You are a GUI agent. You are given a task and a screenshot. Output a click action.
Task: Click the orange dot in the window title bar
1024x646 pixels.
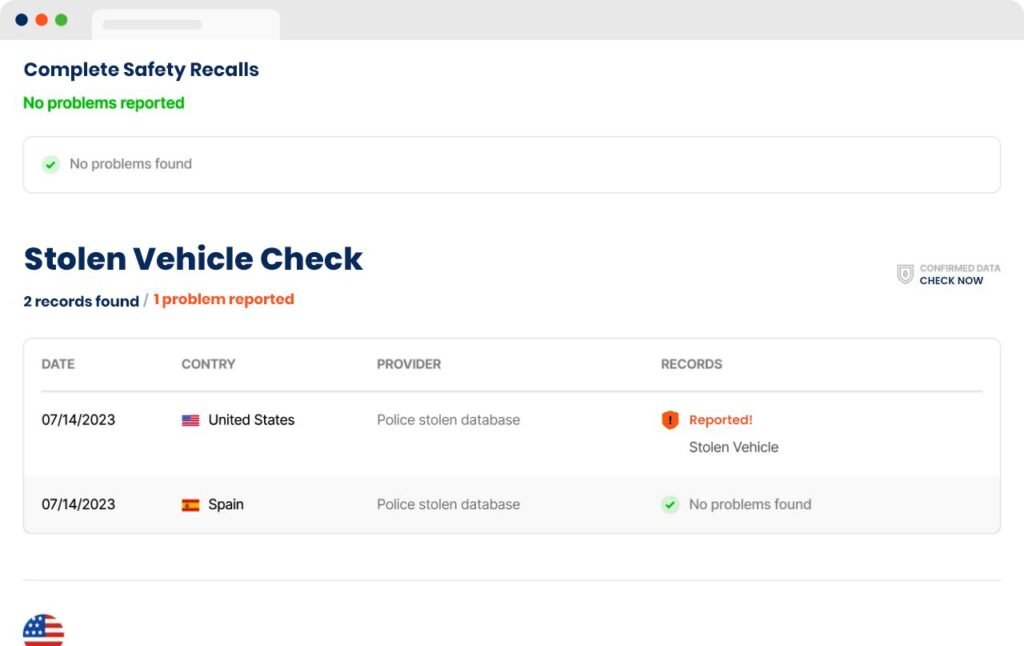41,20
